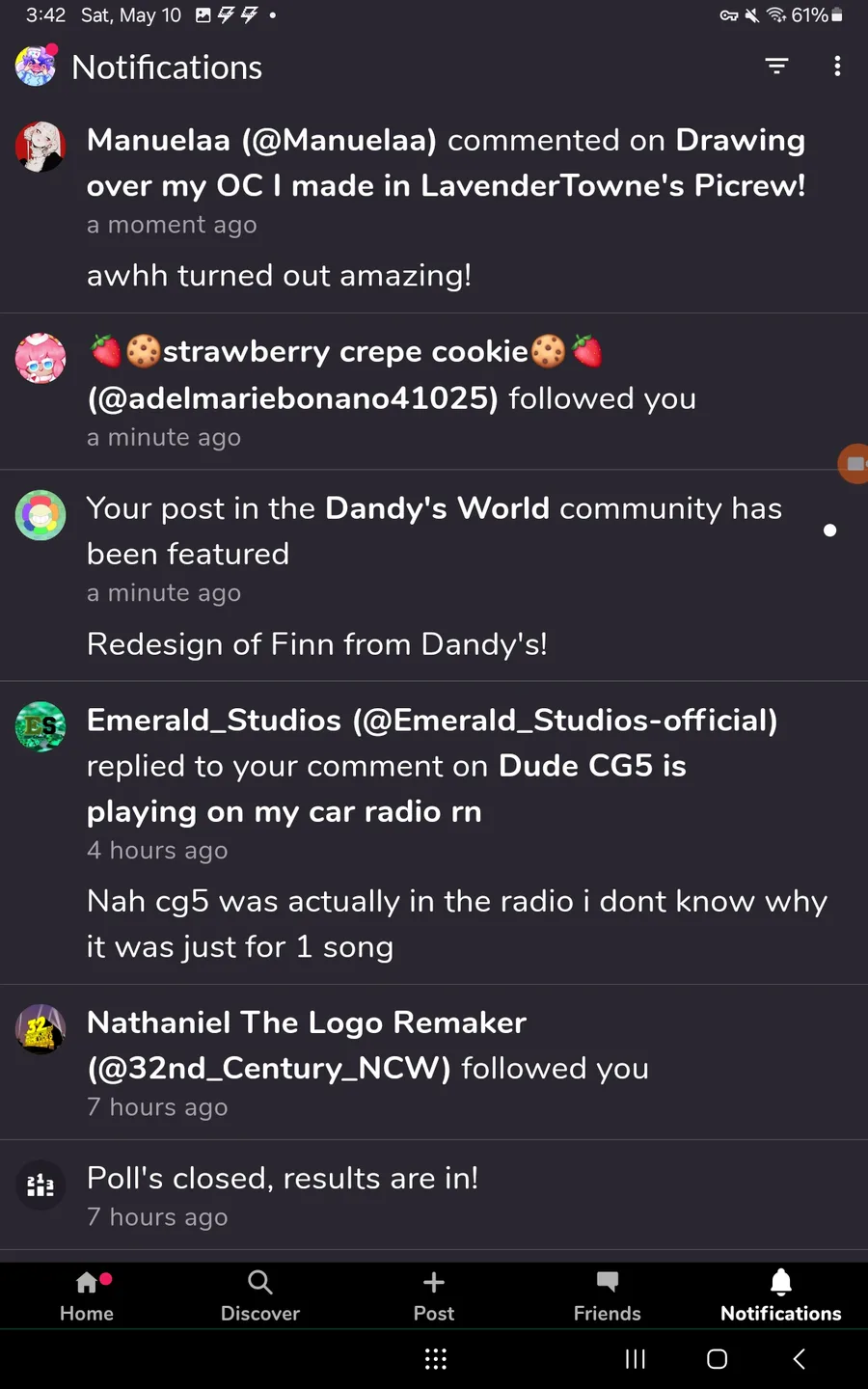Create a new Post with plus

click(x=434, y=1295)
